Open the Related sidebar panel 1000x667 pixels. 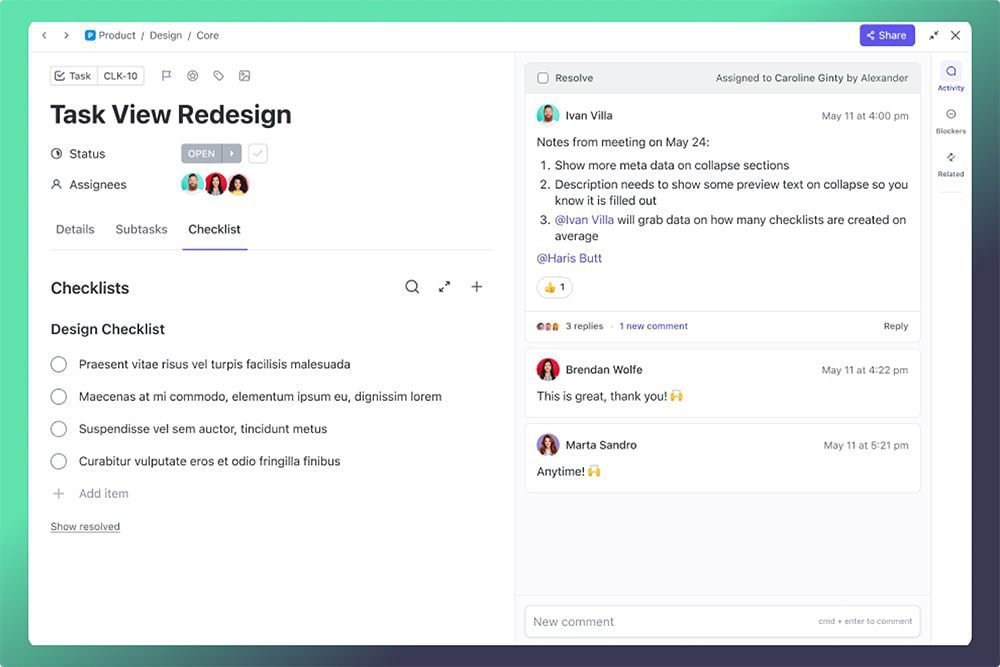950,163
